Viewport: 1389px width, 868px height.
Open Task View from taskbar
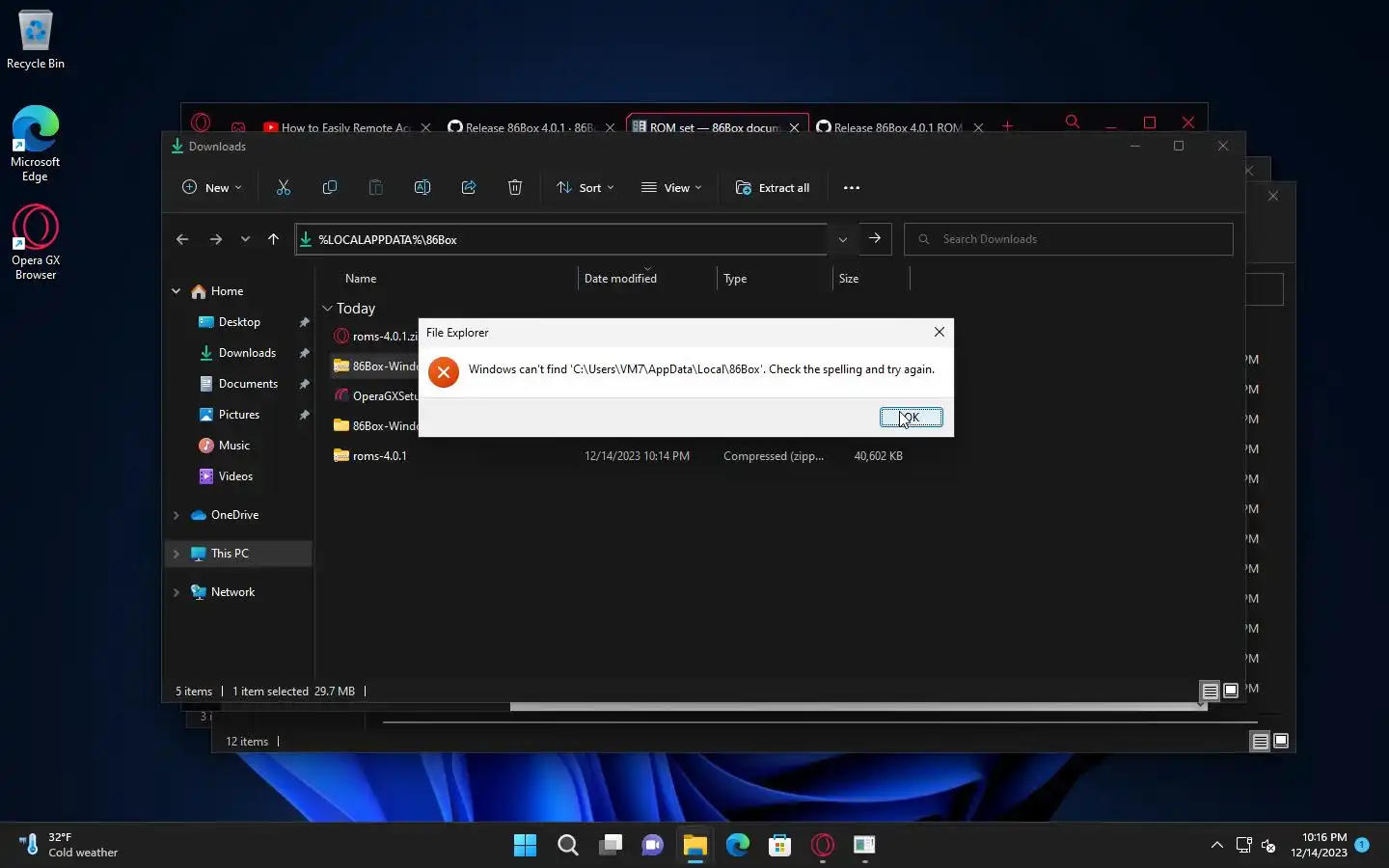click(x=611, y=846)
